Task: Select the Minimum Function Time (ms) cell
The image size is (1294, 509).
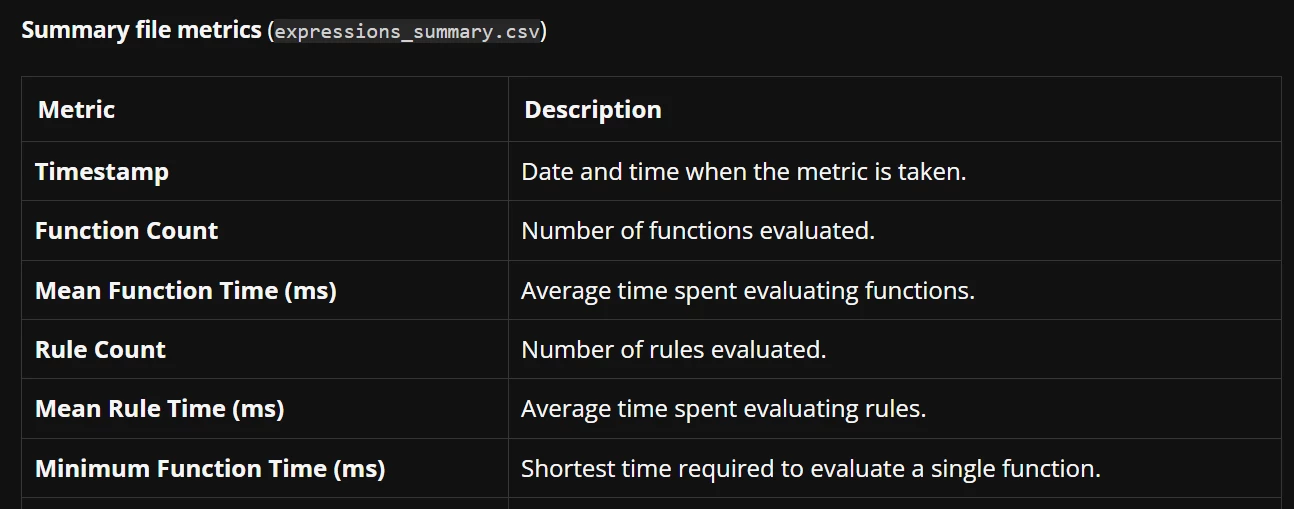Action: click(x=265, y=467)
